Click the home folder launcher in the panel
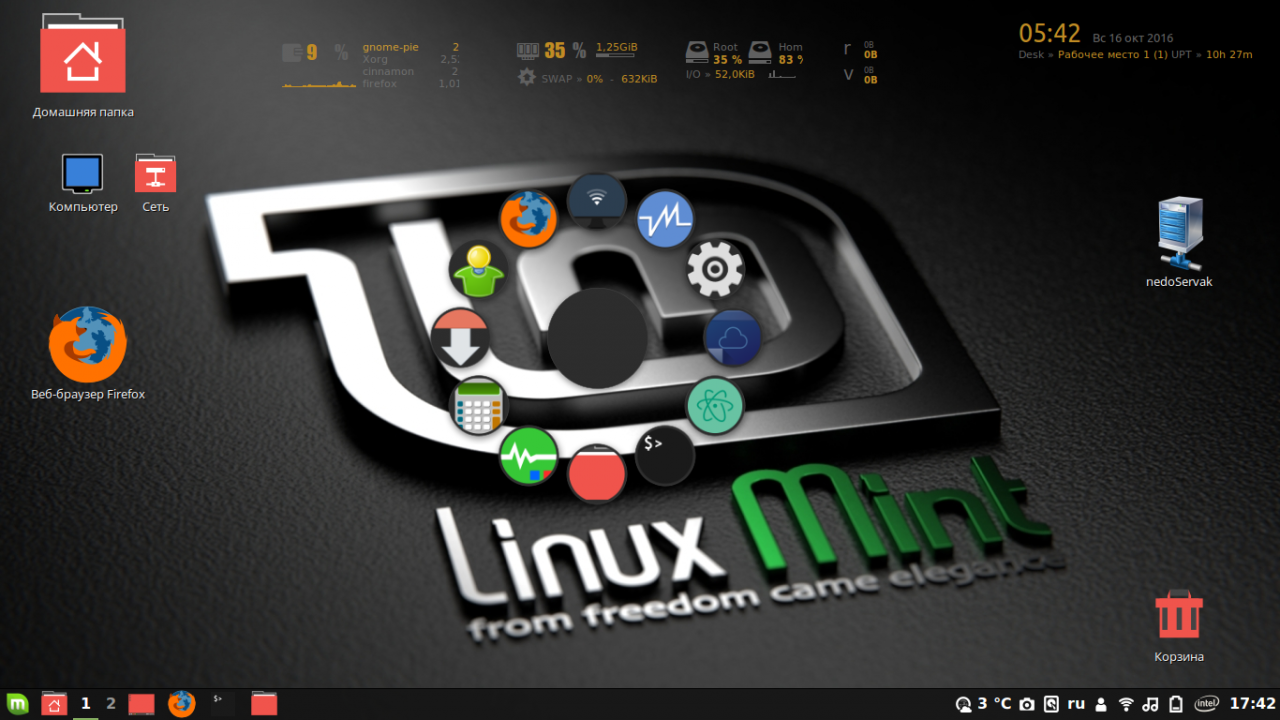Image resolution: width=1280 pixels, height=720 pixels. (54, 704)
